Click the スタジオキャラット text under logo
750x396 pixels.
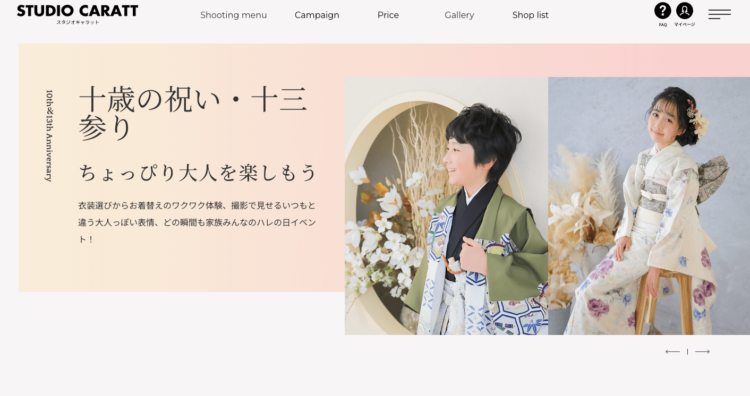click(x=77, y=22)
